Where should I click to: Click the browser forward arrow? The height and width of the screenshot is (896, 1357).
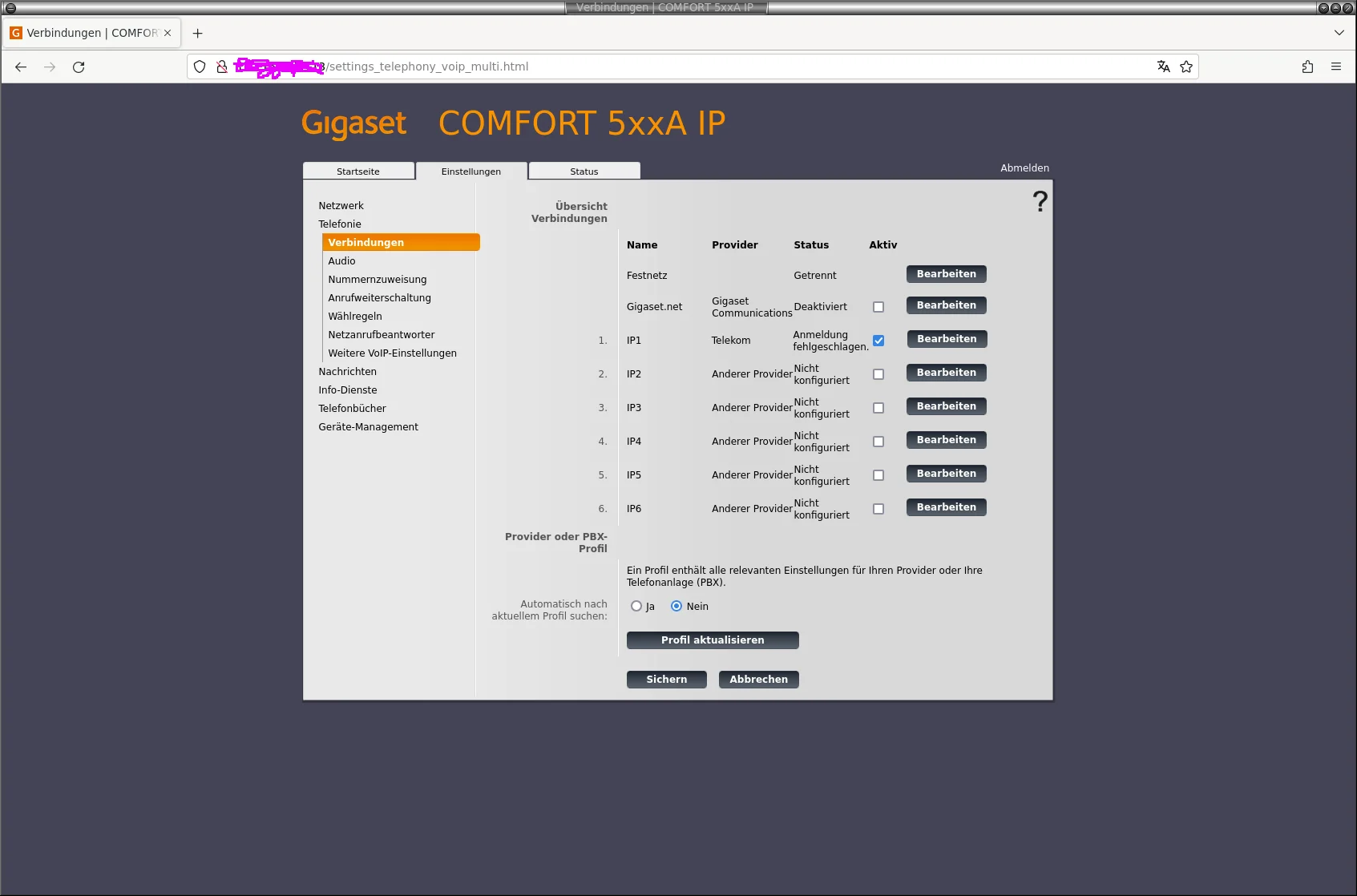click(x=50, y=67)
